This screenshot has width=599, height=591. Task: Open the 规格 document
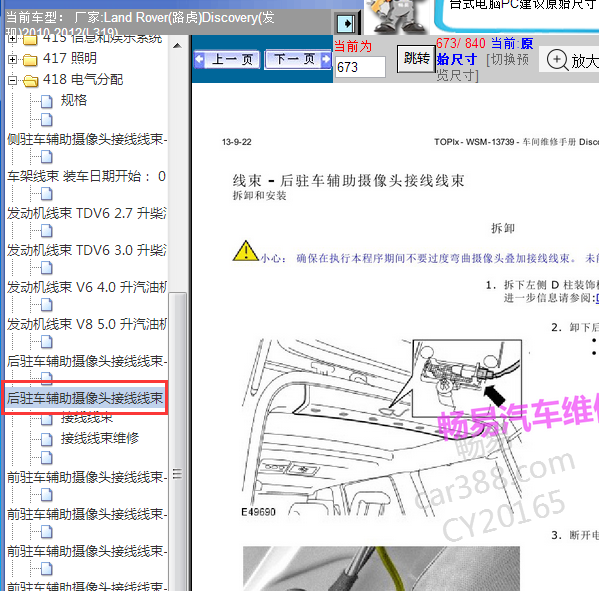(74, 100)
